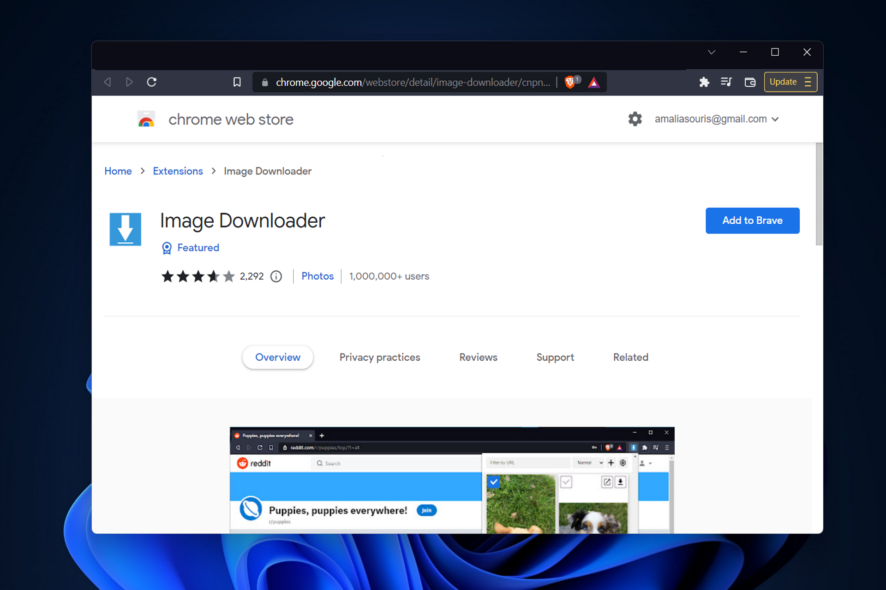Image resolution: width=886 pixels, height=590 pixels.
Task: Switch to the Related tab
Action: pos(631,357)
